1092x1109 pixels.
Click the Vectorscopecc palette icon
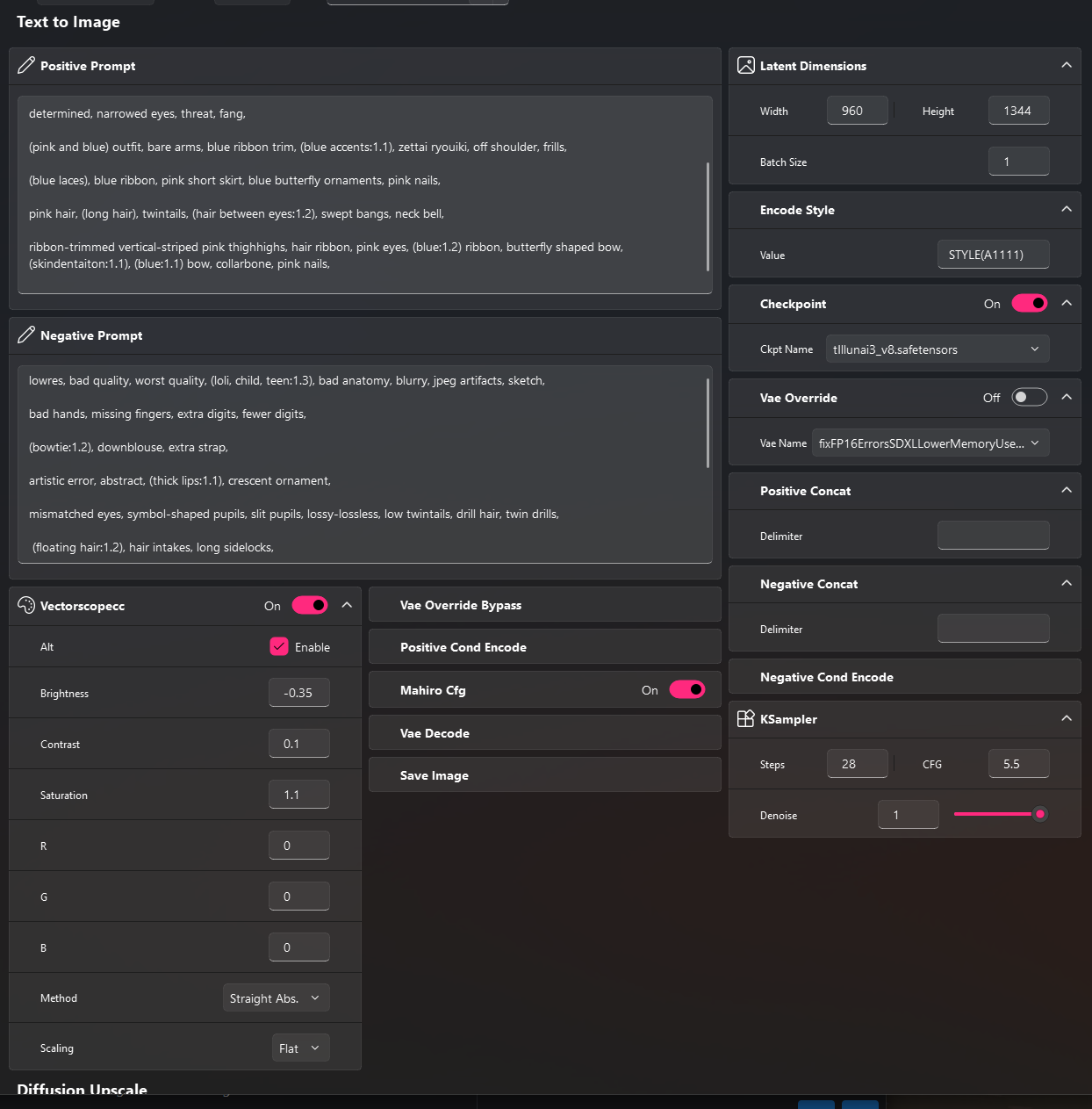point(26,606)
